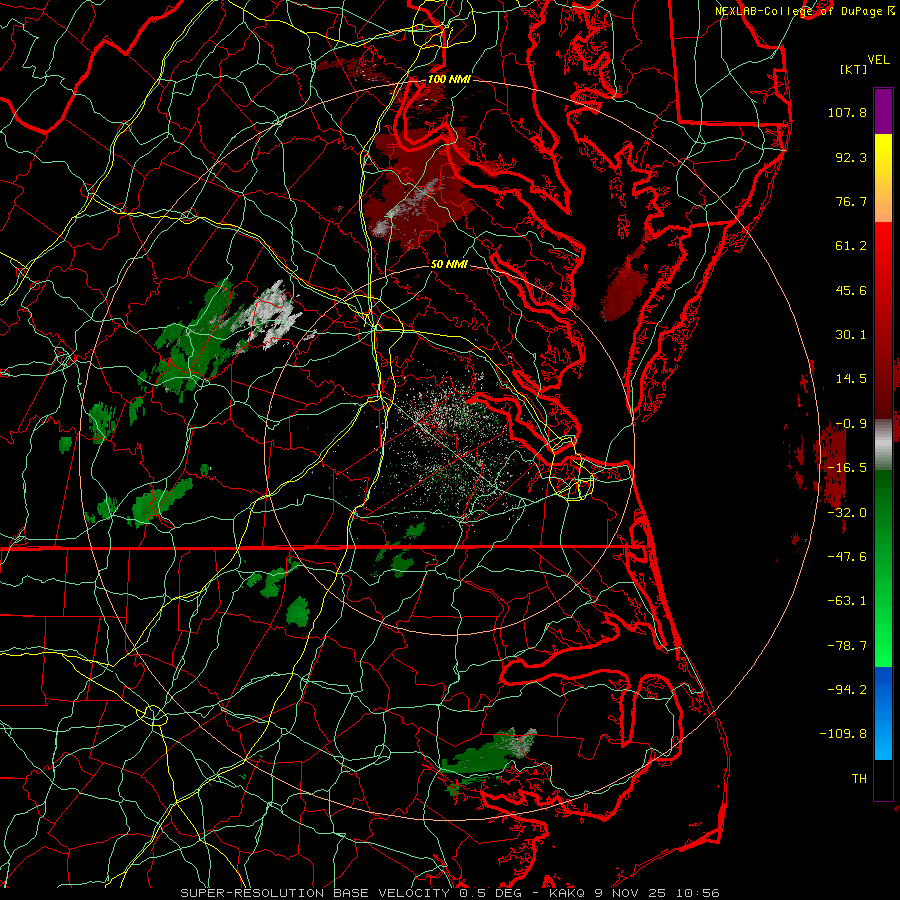Pick the blue segment of the color bar
This screenshot has height=900, width=900.
883,713
